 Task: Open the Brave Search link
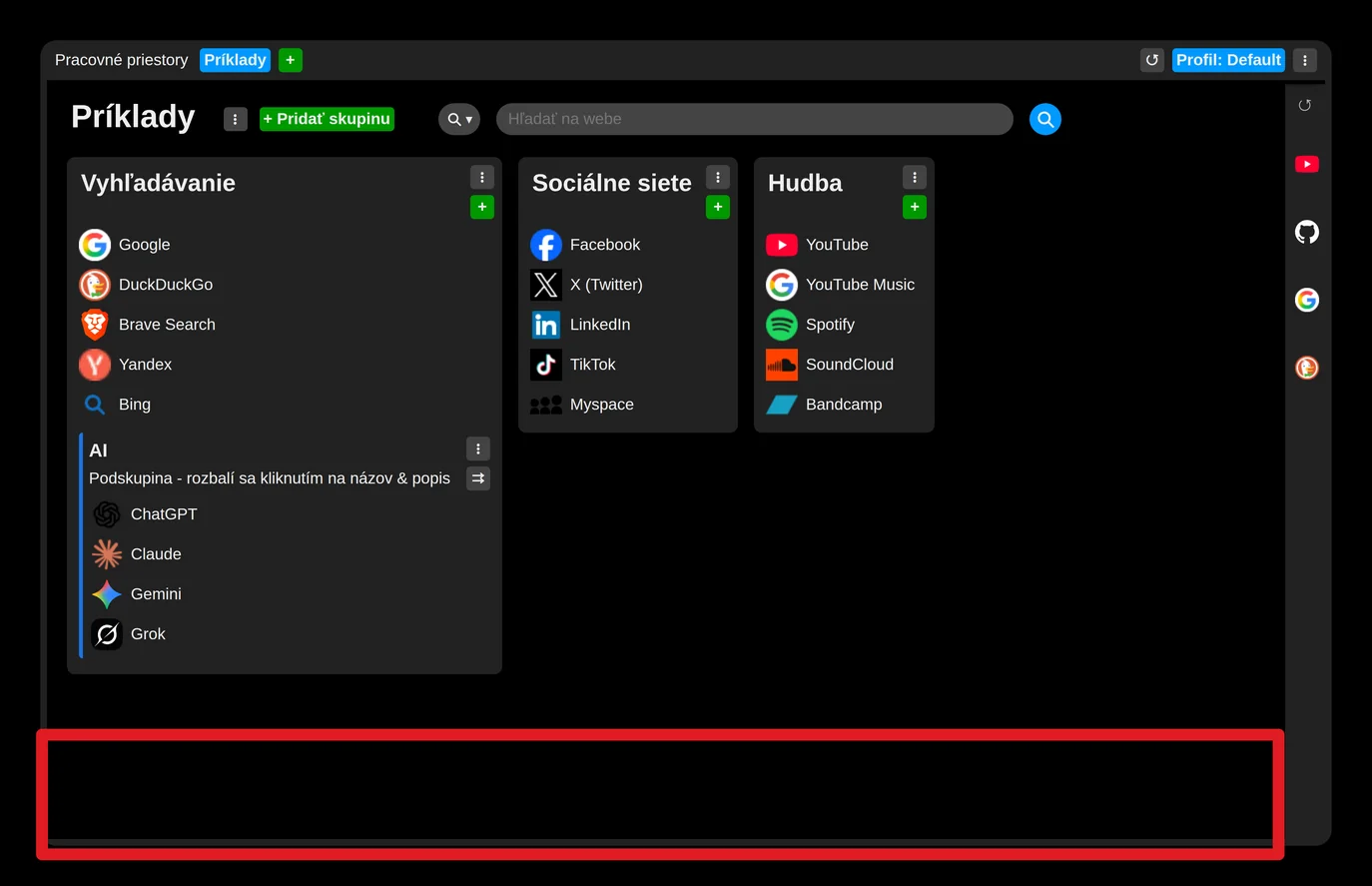pos(167,325)
